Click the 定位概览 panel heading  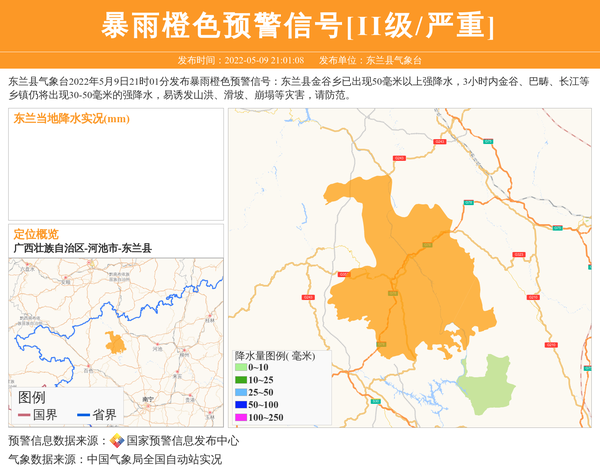pyautogui.click(x=36, y=234)
